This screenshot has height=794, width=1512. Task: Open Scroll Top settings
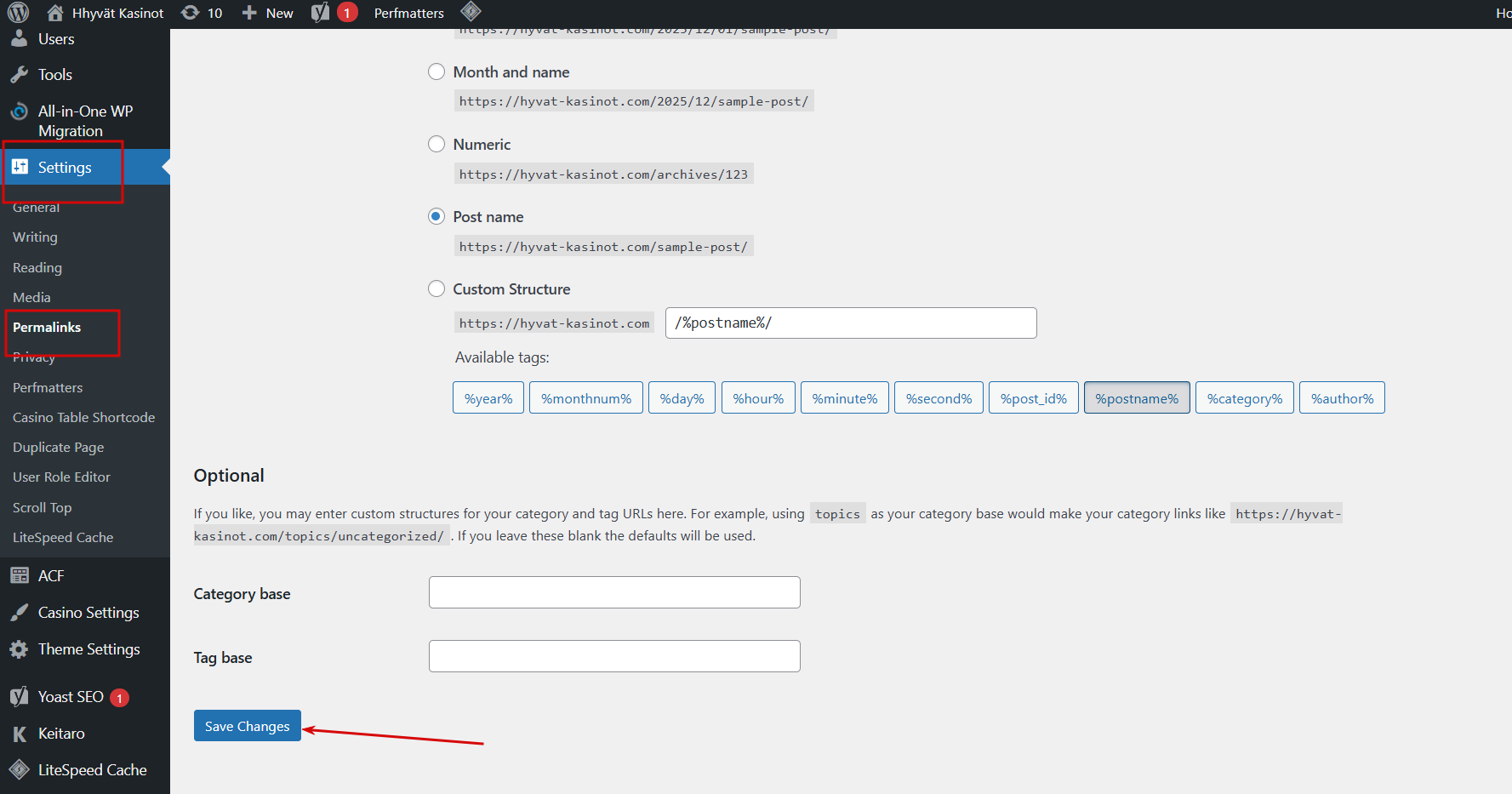(x=42, y=507)
